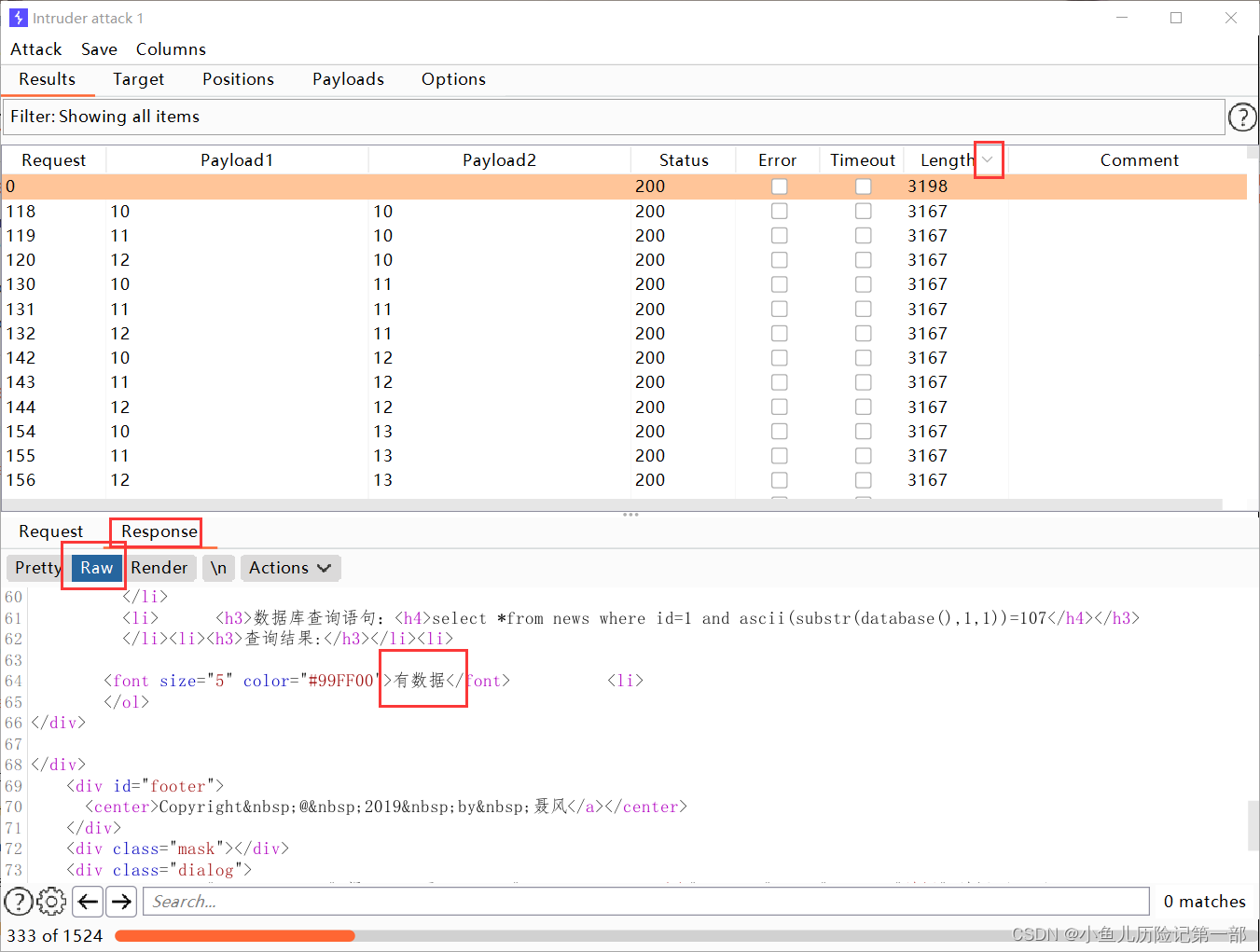Switch to the Positions tab

(x=238, y=79)
